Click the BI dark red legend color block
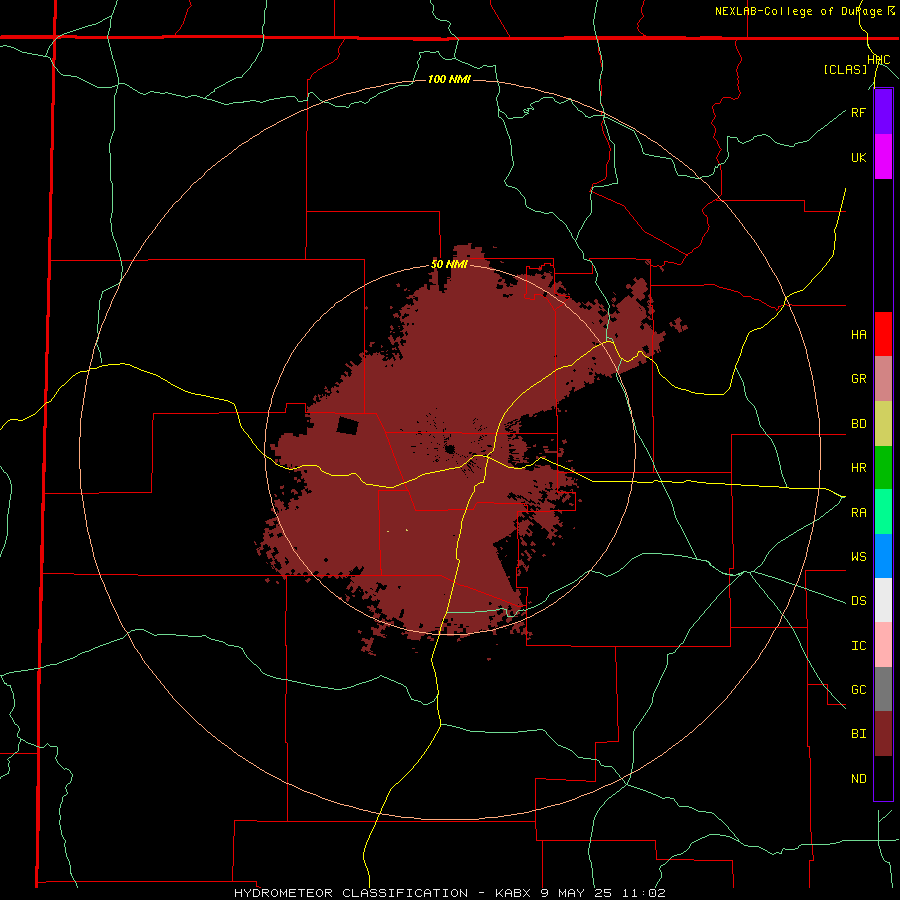Viewport: 900px width, 900px height. [x=883, y=734]
